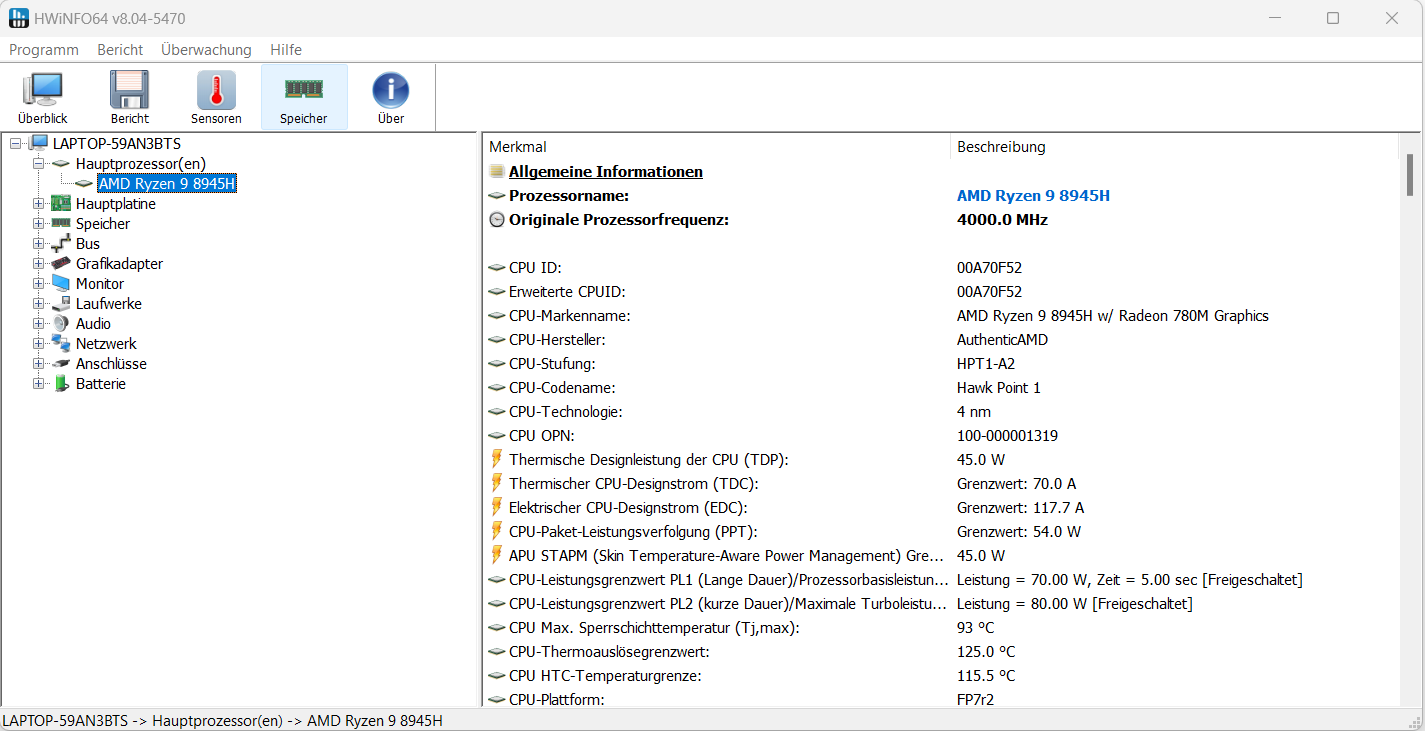The width and height of the screenshot is (1425, 731).
Task: Click the Bericht floppy disk icon
Action: (x=130, y=91)
